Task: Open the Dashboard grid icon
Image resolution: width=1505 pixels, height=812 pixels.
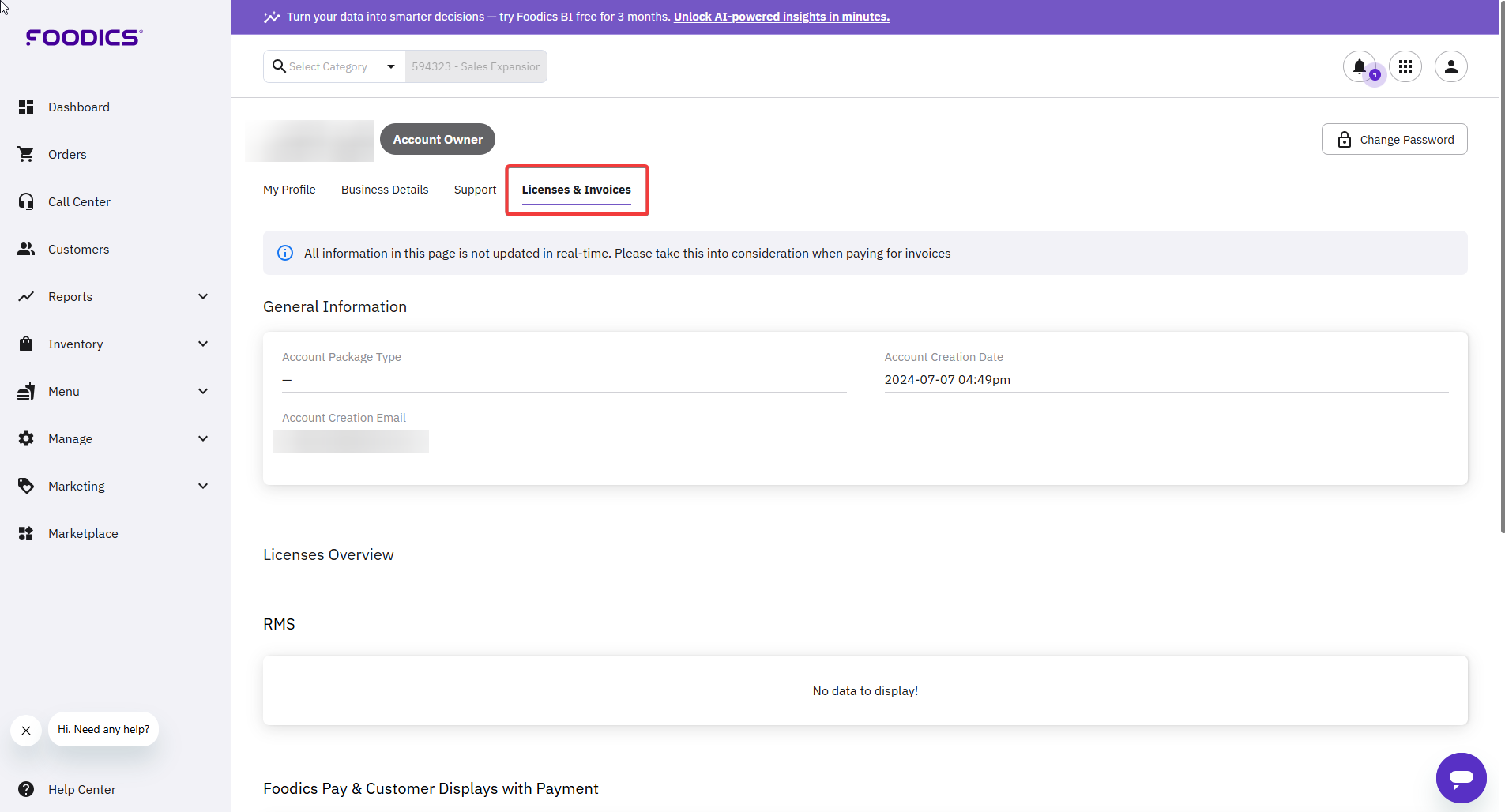Action: (26, 107)
